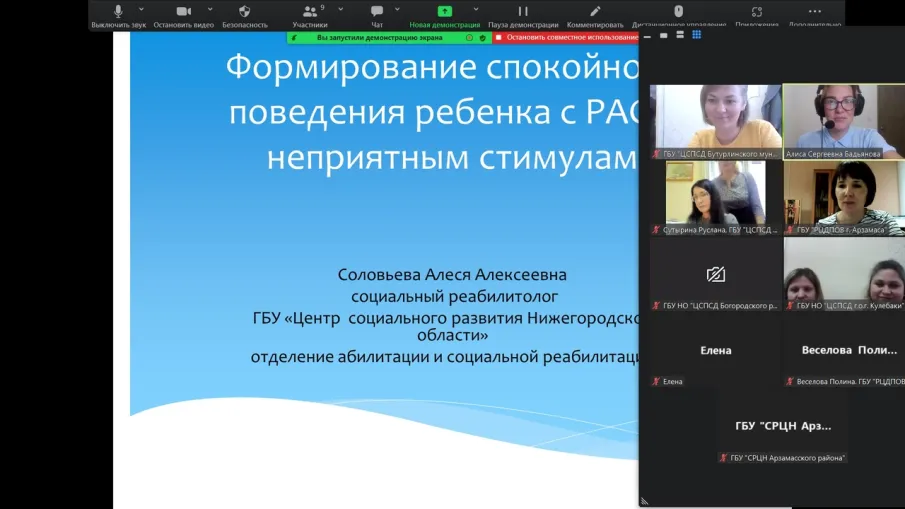905x509 pixels.
Task: Click info circle icon in green sharing bar
Action: click(x=469, y=38)
